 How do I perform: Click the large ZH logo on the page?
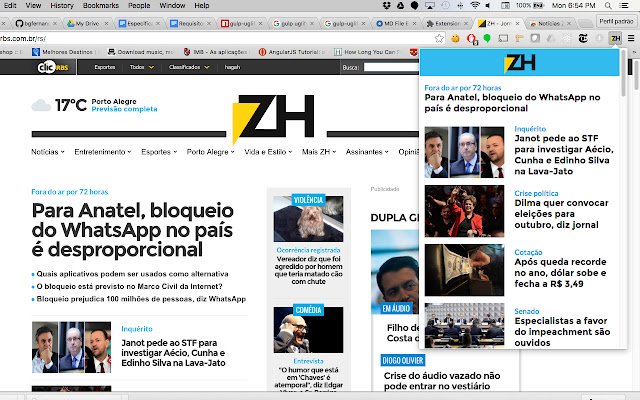[x=273, y=118]
